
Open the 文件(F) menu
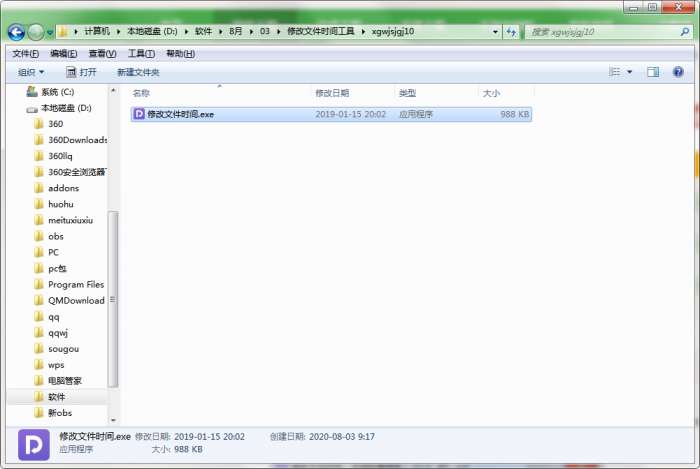click(25, 54)
